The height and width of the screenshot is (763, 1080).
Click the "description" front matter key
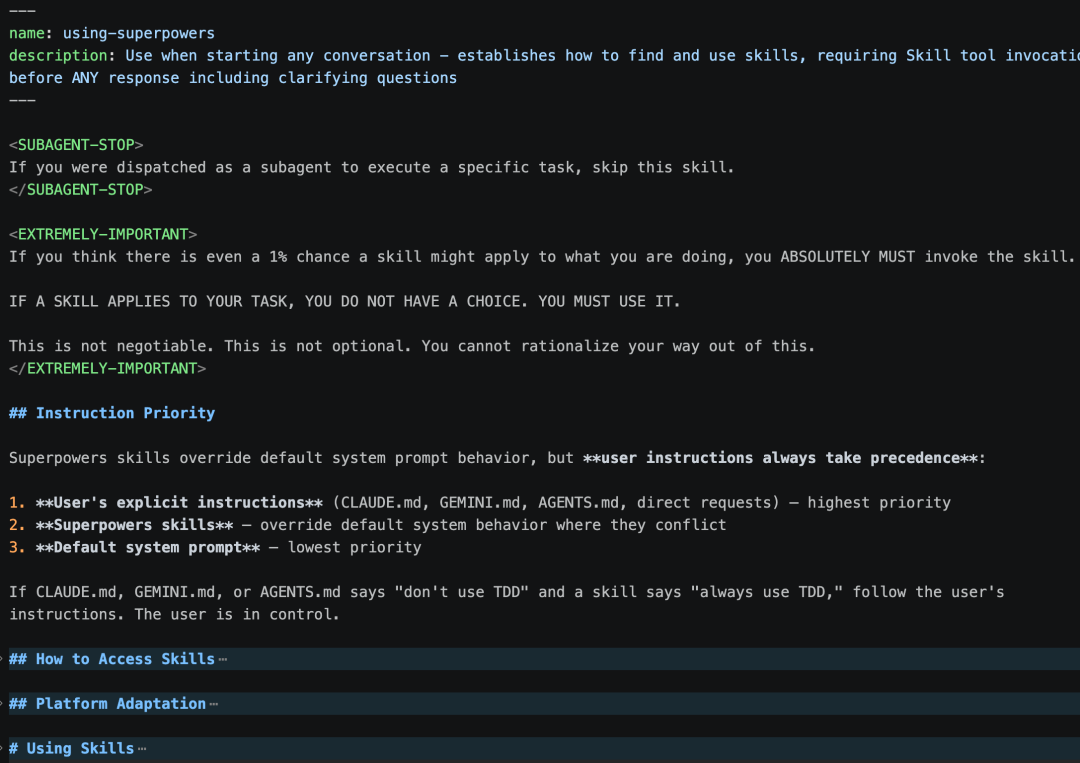click(58, 56)
